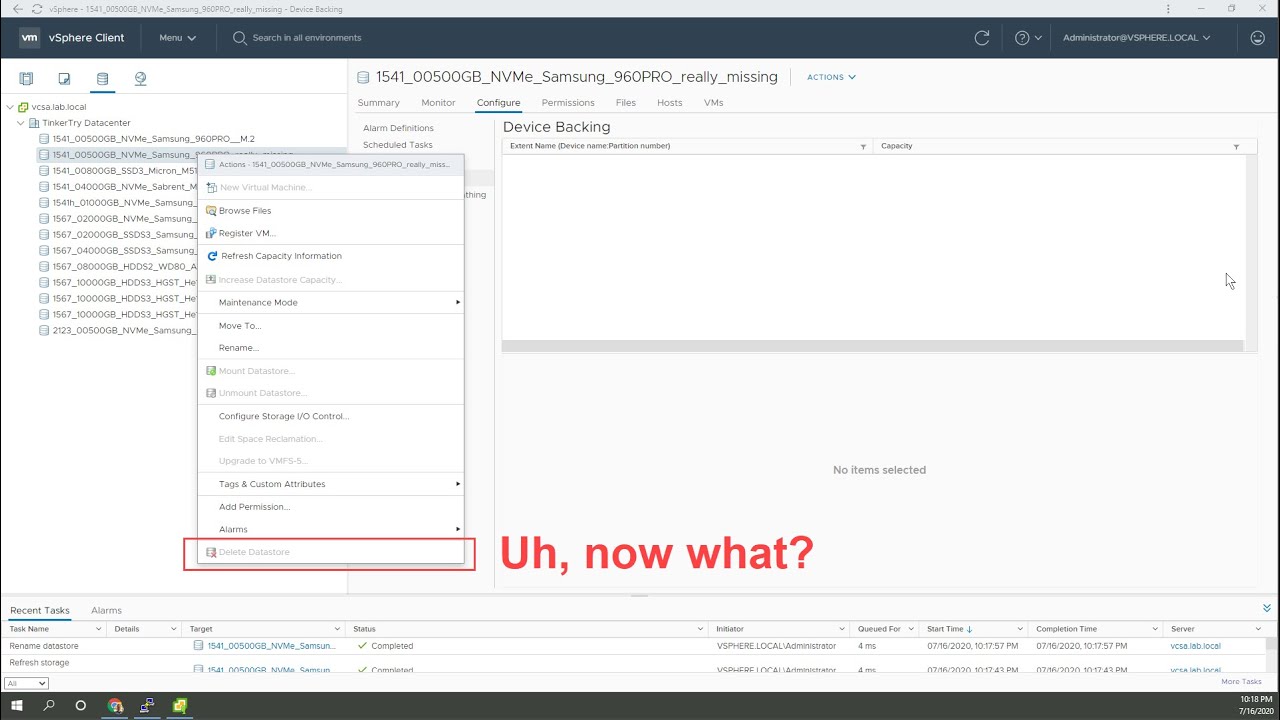This screenshot has width=1280, height=720.
Task: Open the Windows Start menu
Action: pyautogui.click(x=17, y=705)
